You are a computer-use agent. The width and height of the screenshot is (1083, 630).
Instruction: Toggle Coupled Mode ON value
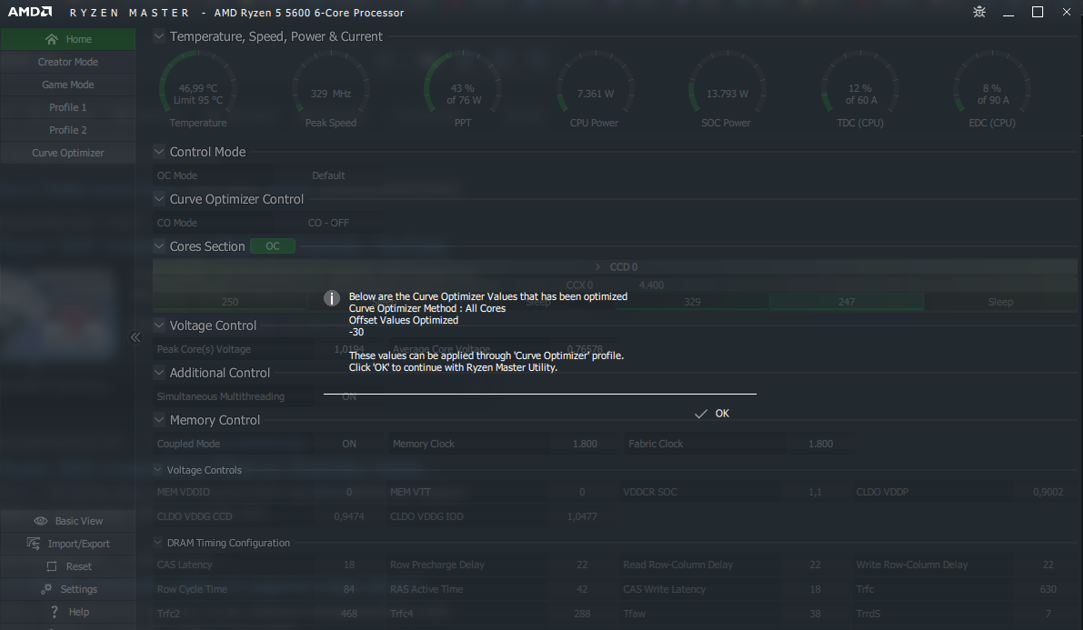click(349, 443)
